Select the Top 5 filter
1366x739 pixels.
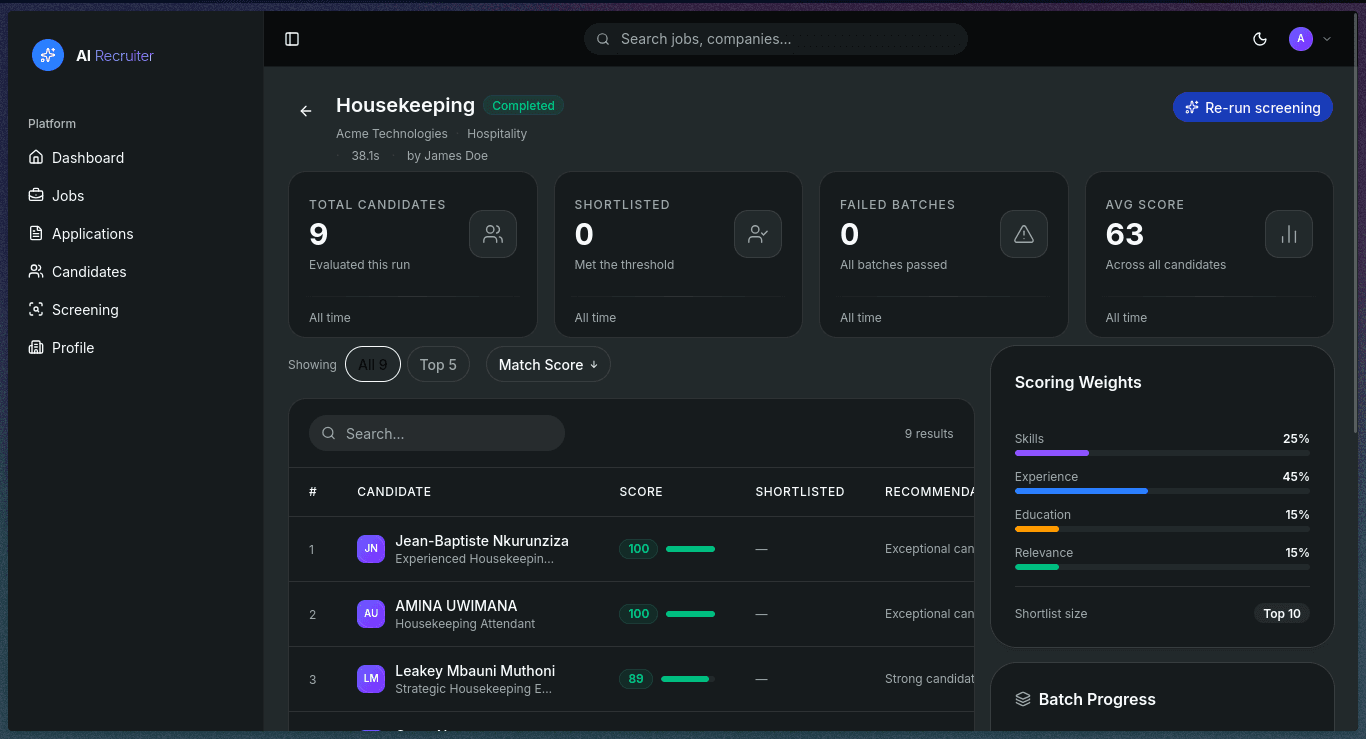point(438,364)
